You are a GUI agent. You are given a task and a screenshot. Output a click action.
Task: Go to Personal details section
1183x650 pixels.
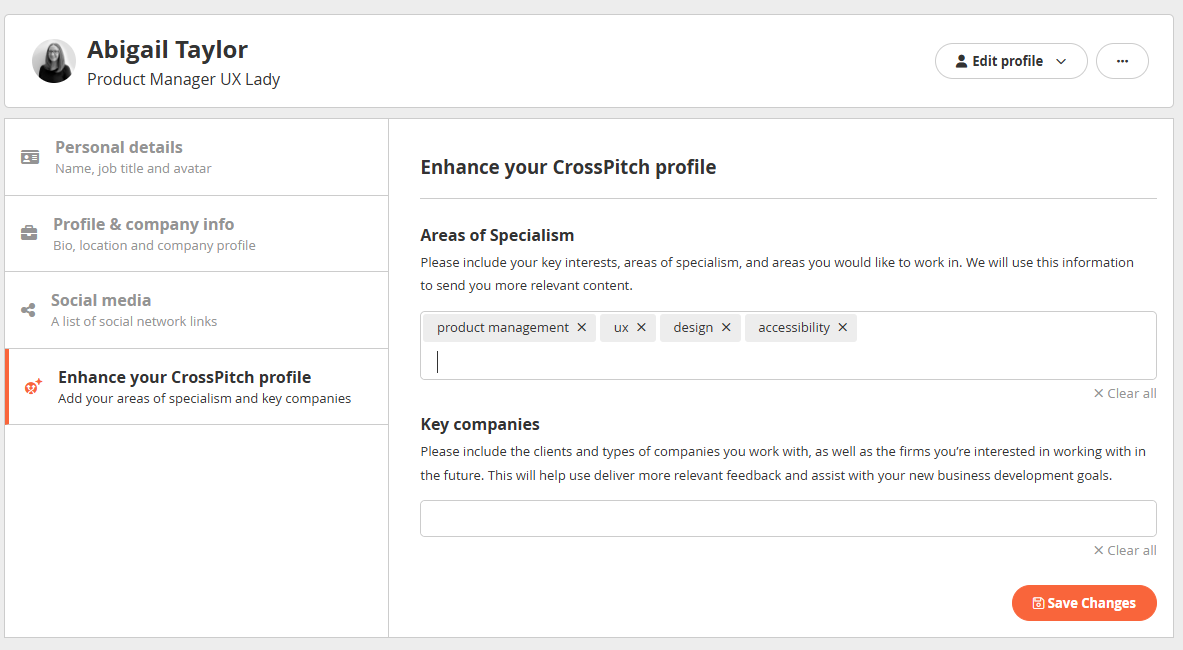[197, 157]
